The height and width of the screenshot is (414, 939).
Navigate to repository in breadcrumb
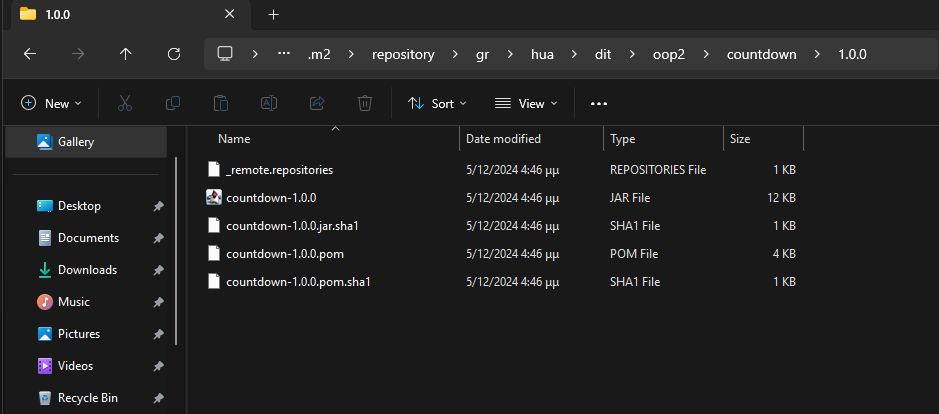pyautogui.click(x=403, y=55)
